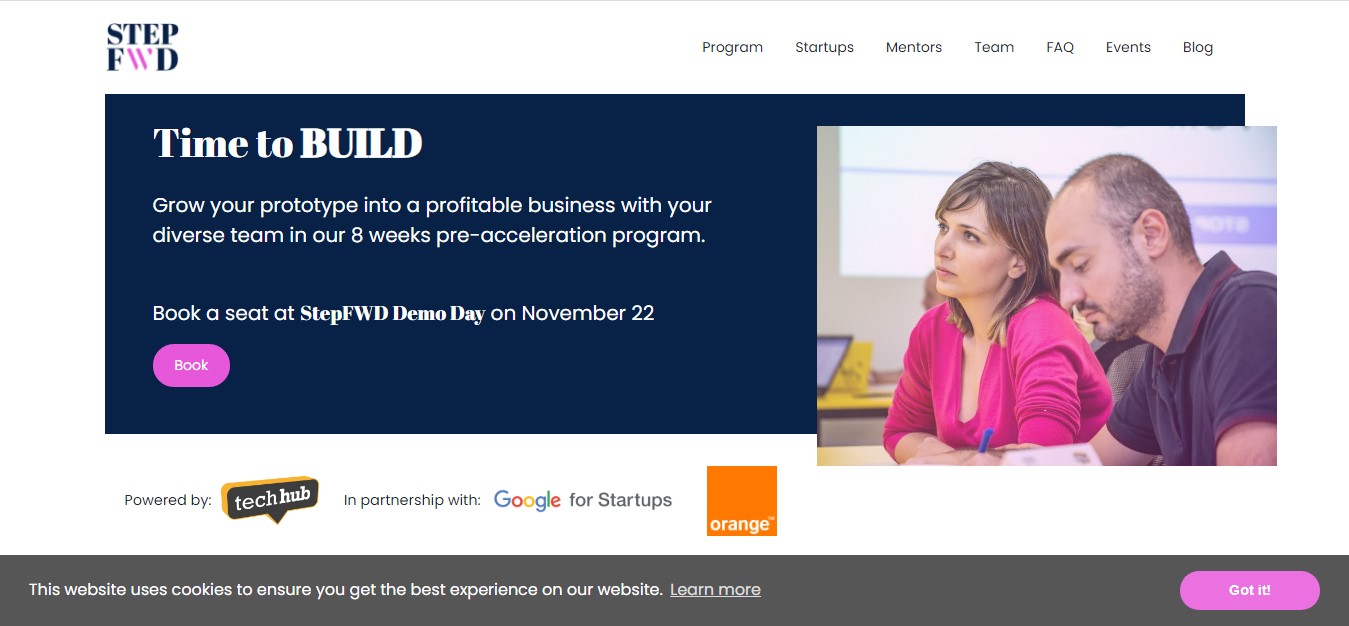Go to the Blog page

[x=1198, y=47]
